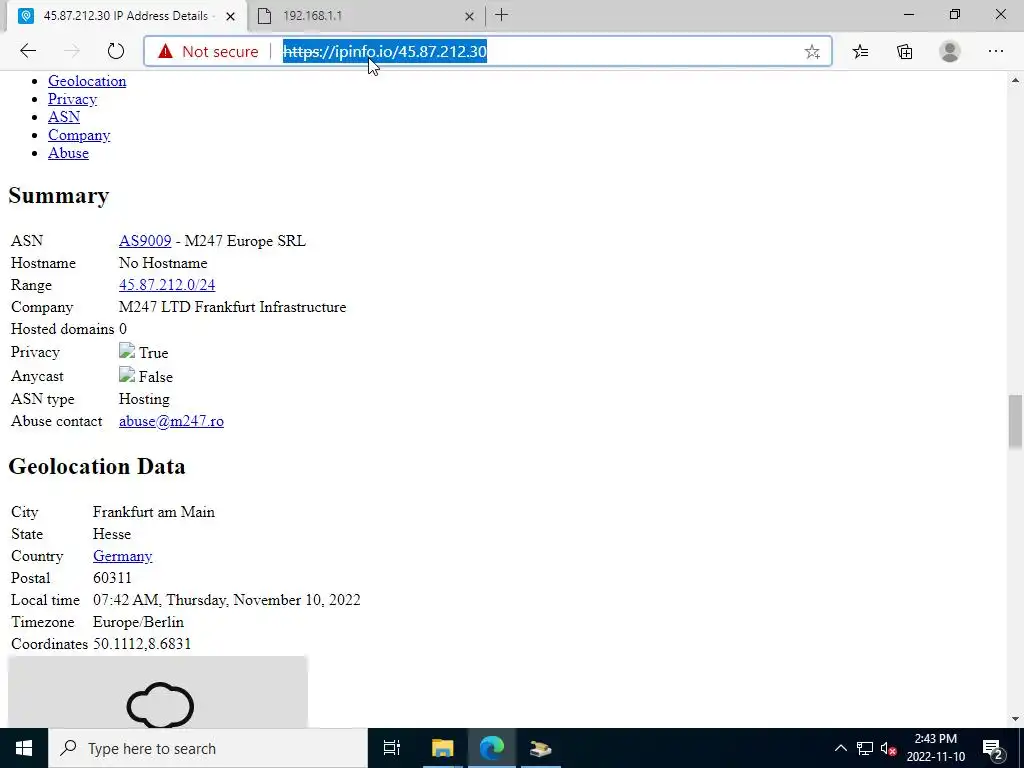Click the Summary heading
The height and width of the screenshot is (768, 1024).
pos(59,195)
